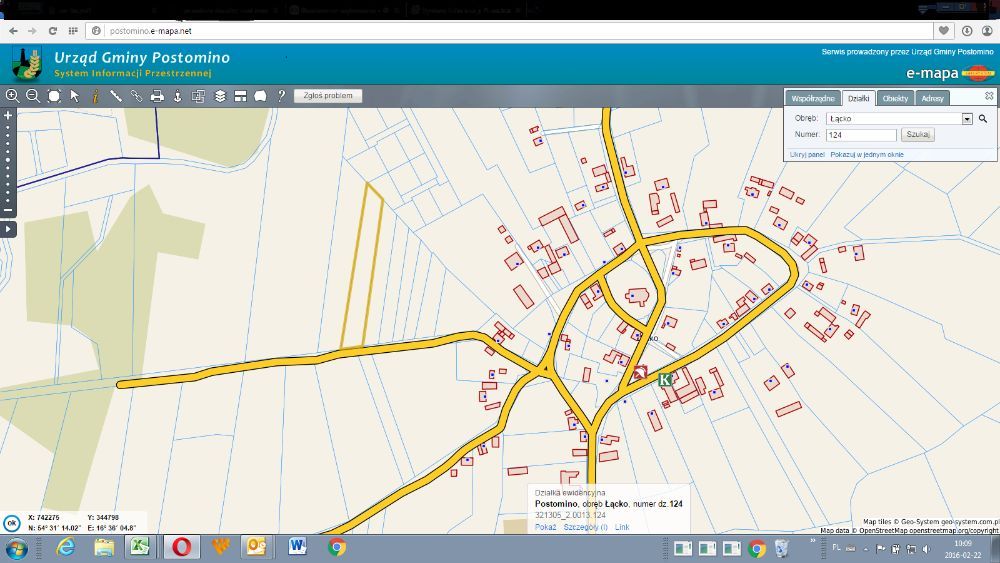Select the zoom in magnifier tool
This screenshot has width=1000, height=563.
12,96
